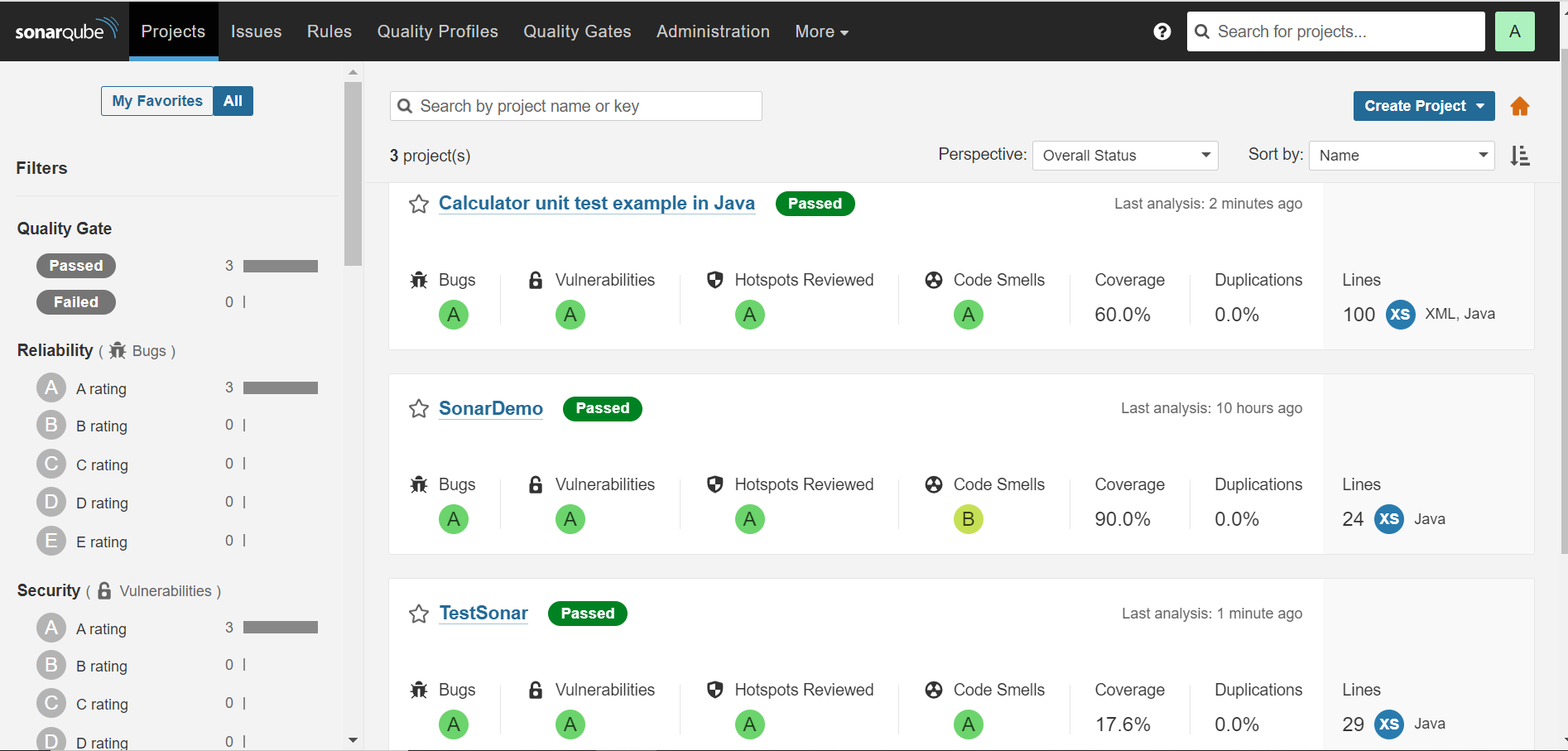Toggle sort order ascending/descending icon
Viewport: 1568px width, 751px height.
[1520, 156]
